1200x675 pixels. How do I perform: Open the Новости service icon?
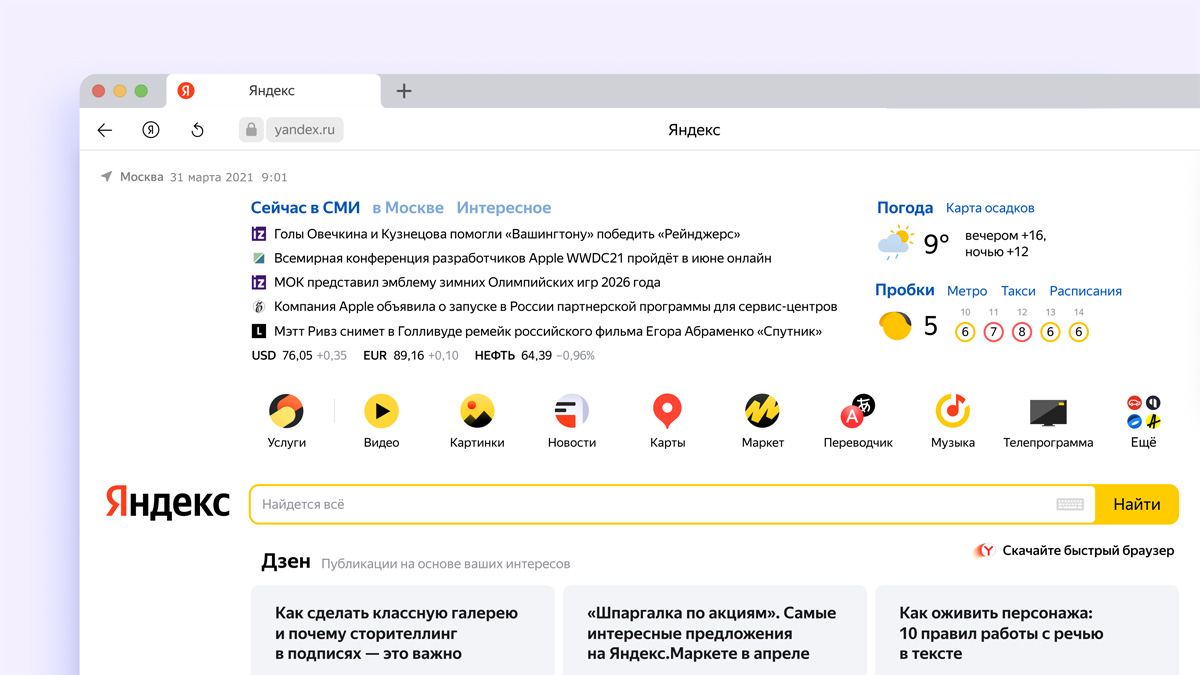click(572, 411)
